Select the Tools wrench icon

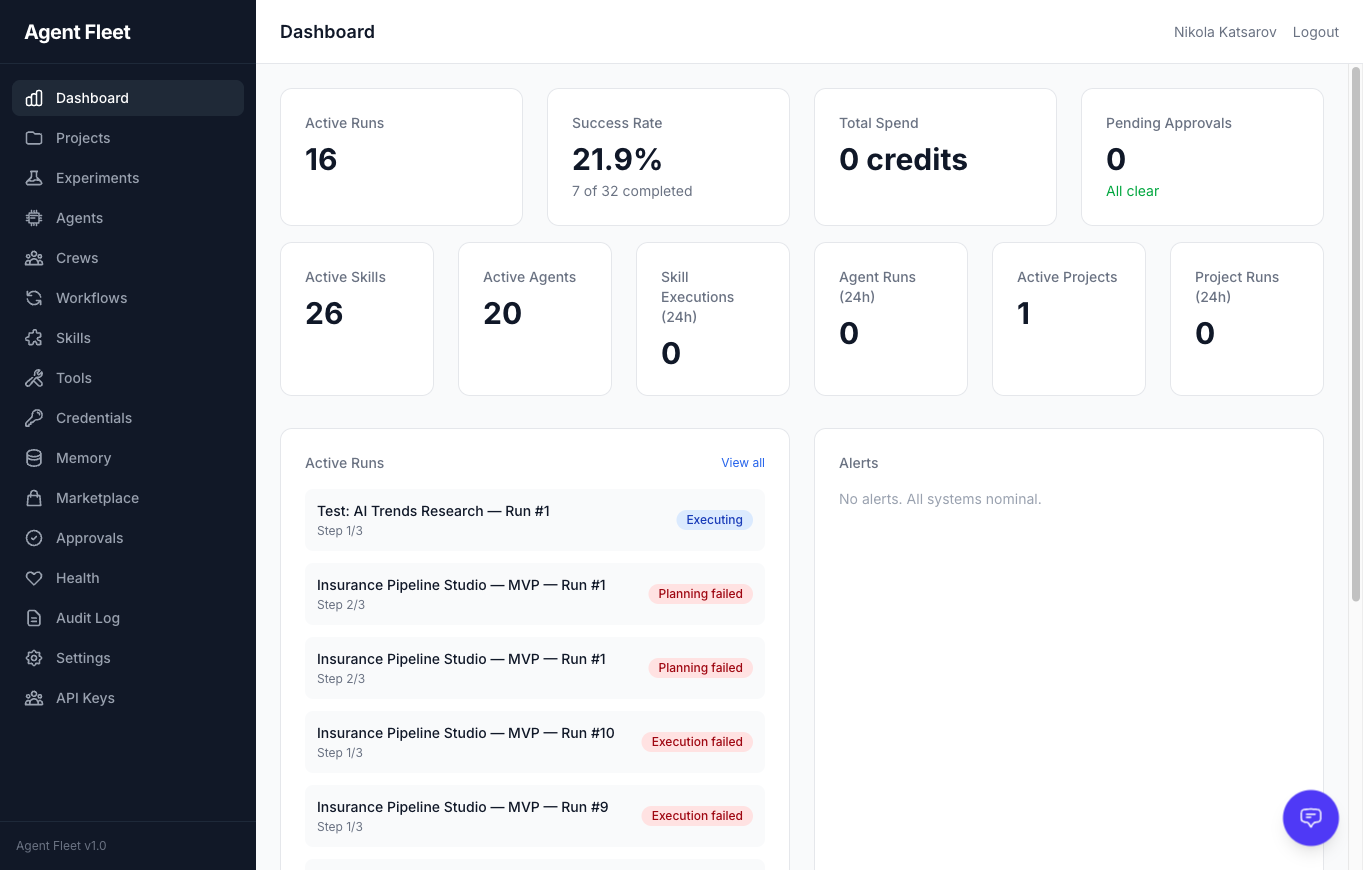point(34,378)
